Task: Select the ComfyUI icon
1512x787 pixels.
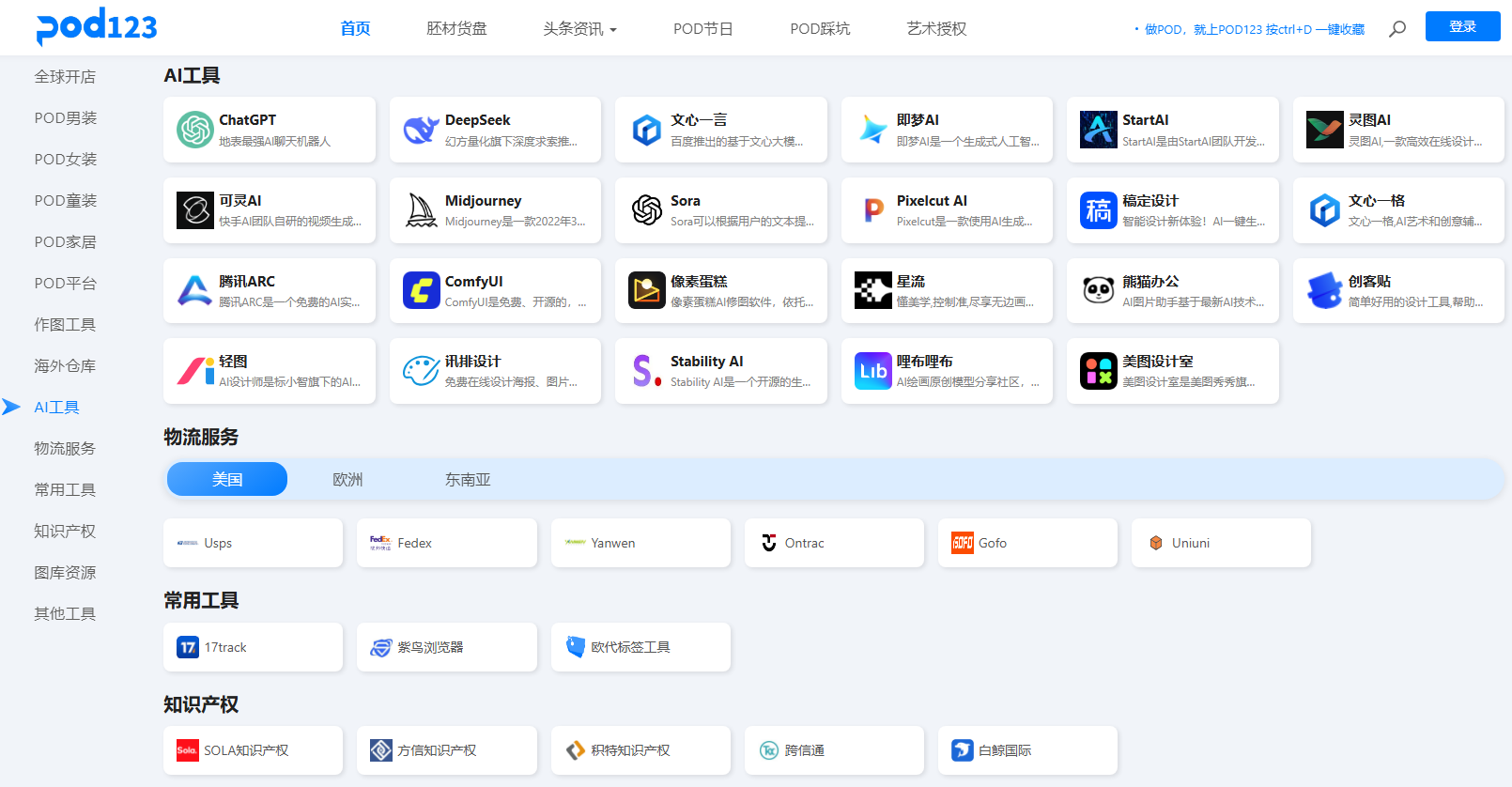Action: (x=421, y=291)
